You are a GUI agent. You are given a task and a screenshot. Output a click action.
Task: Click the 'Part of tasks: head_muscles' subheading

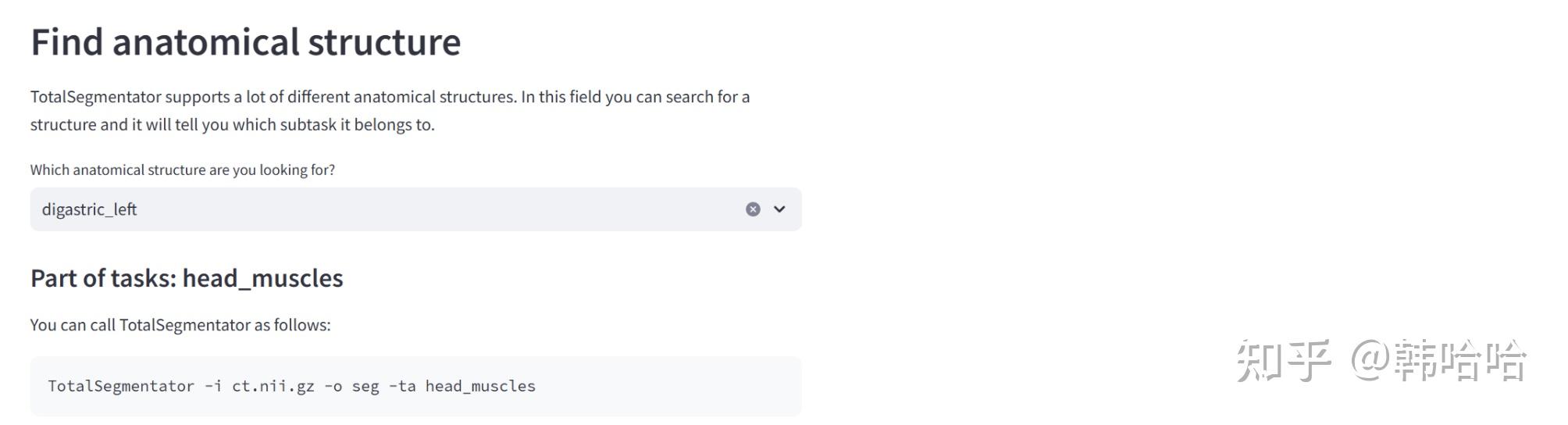click(x=187, y=278)
